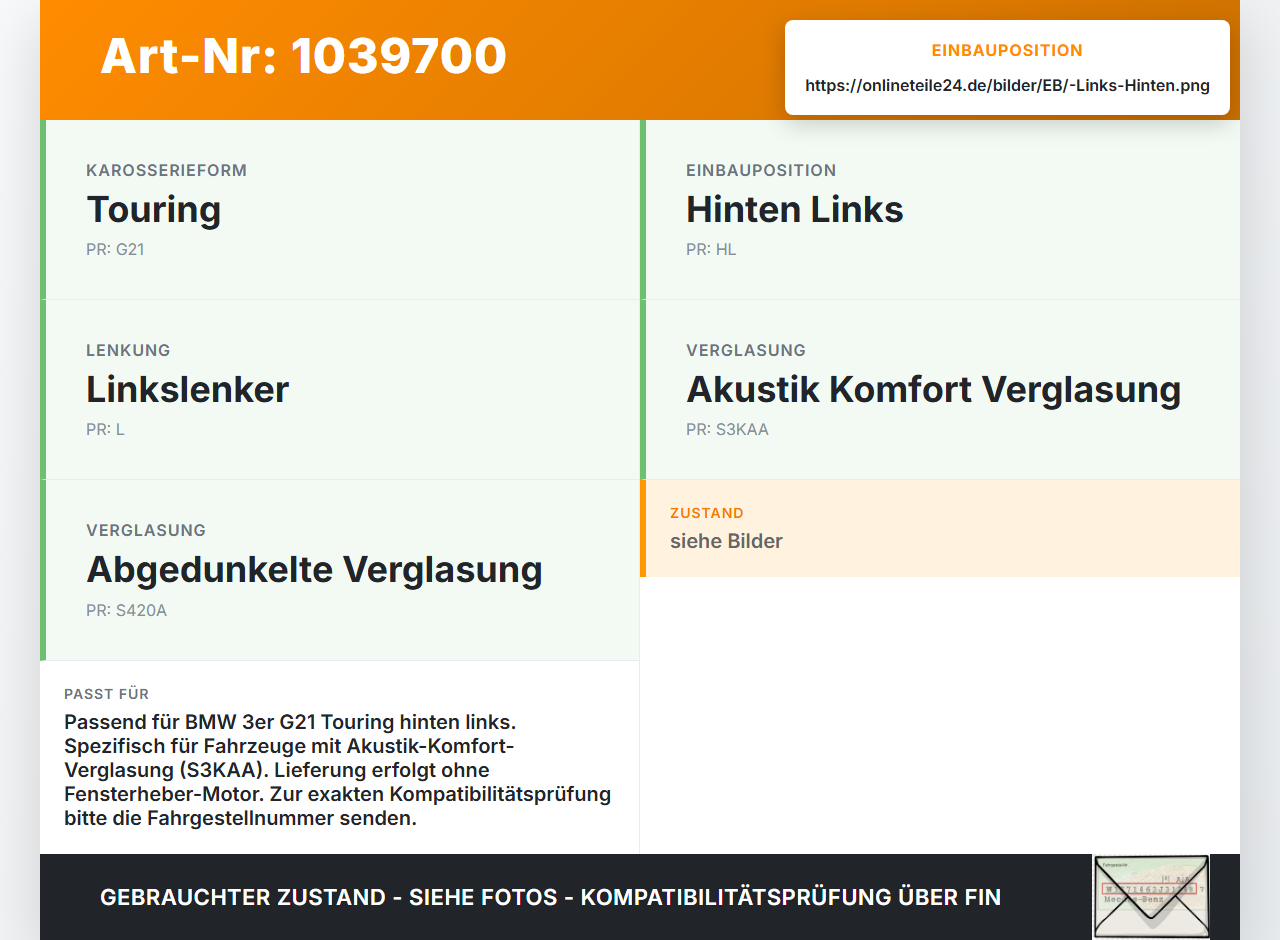
Task: Select the Linkslenker value
Action: [x=187, y=389]
